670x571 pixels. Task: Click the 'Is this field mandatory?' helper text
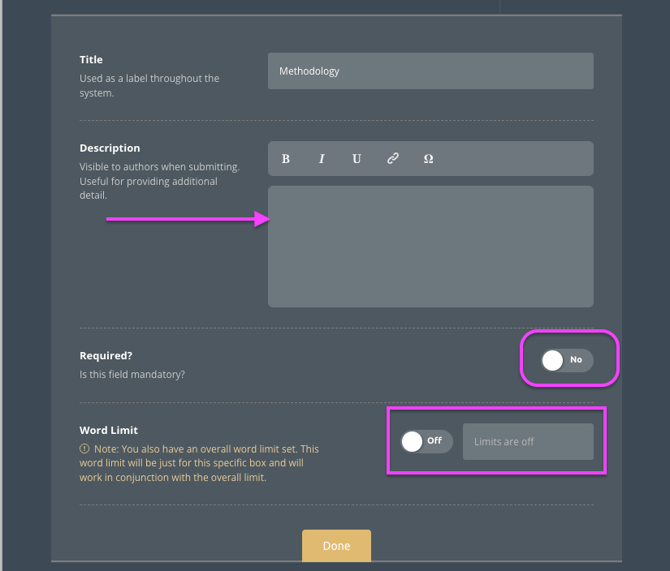tap(132, 375)
